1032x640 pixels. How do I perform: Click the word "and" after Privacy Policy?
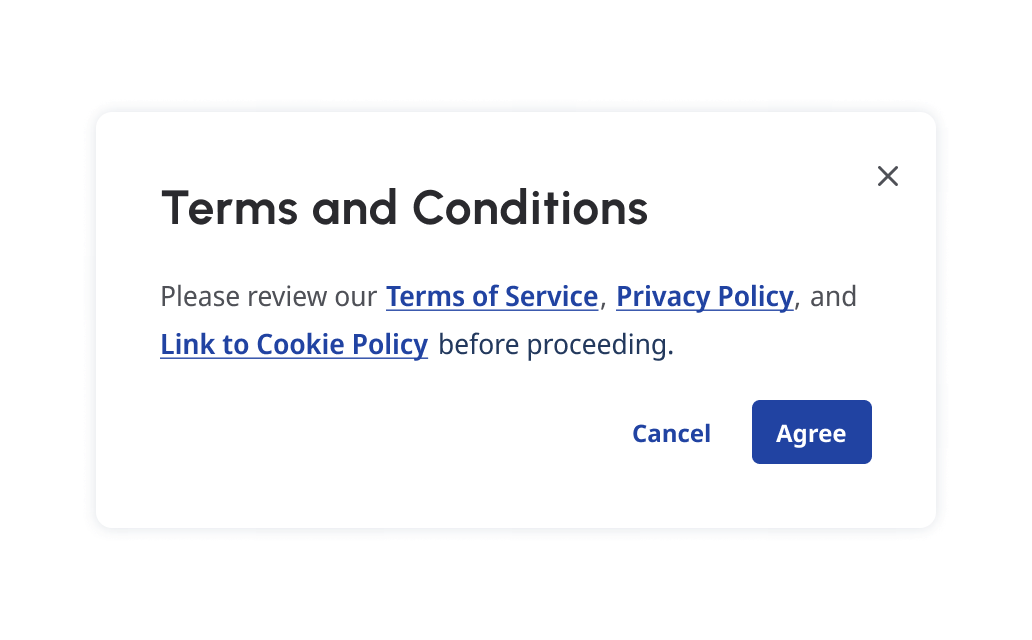(x=833, y=297)
